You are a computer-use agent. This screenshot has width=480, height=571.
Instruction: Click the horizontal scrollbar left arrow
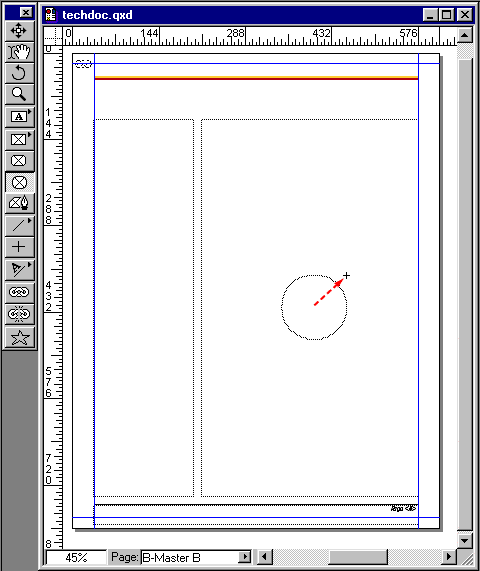(265, 557)
